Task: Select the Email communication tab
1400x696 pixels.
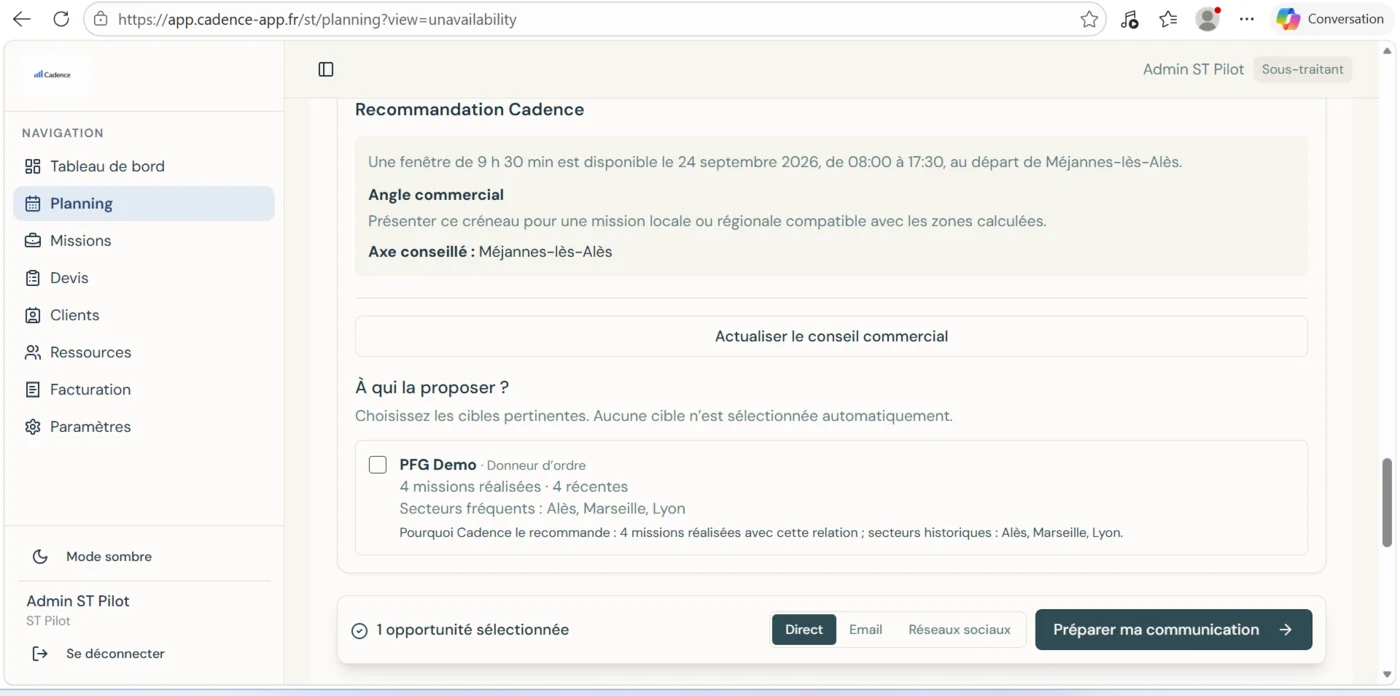Action: [x=866, y=630]
